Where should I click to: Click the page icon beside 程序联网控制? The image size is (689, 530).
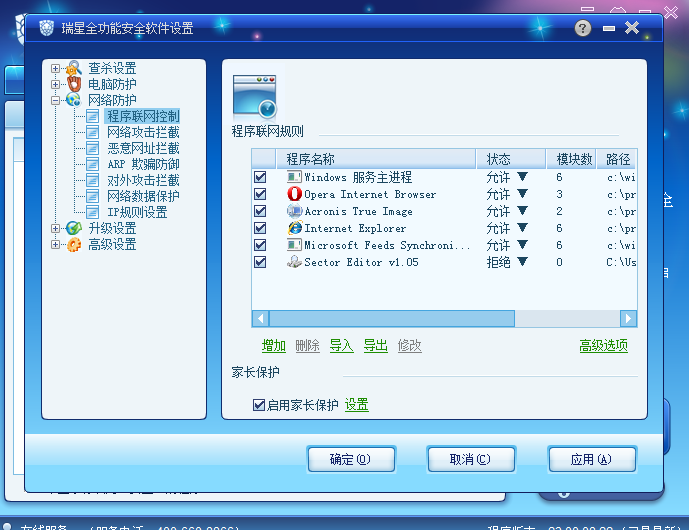pos(92,116)
